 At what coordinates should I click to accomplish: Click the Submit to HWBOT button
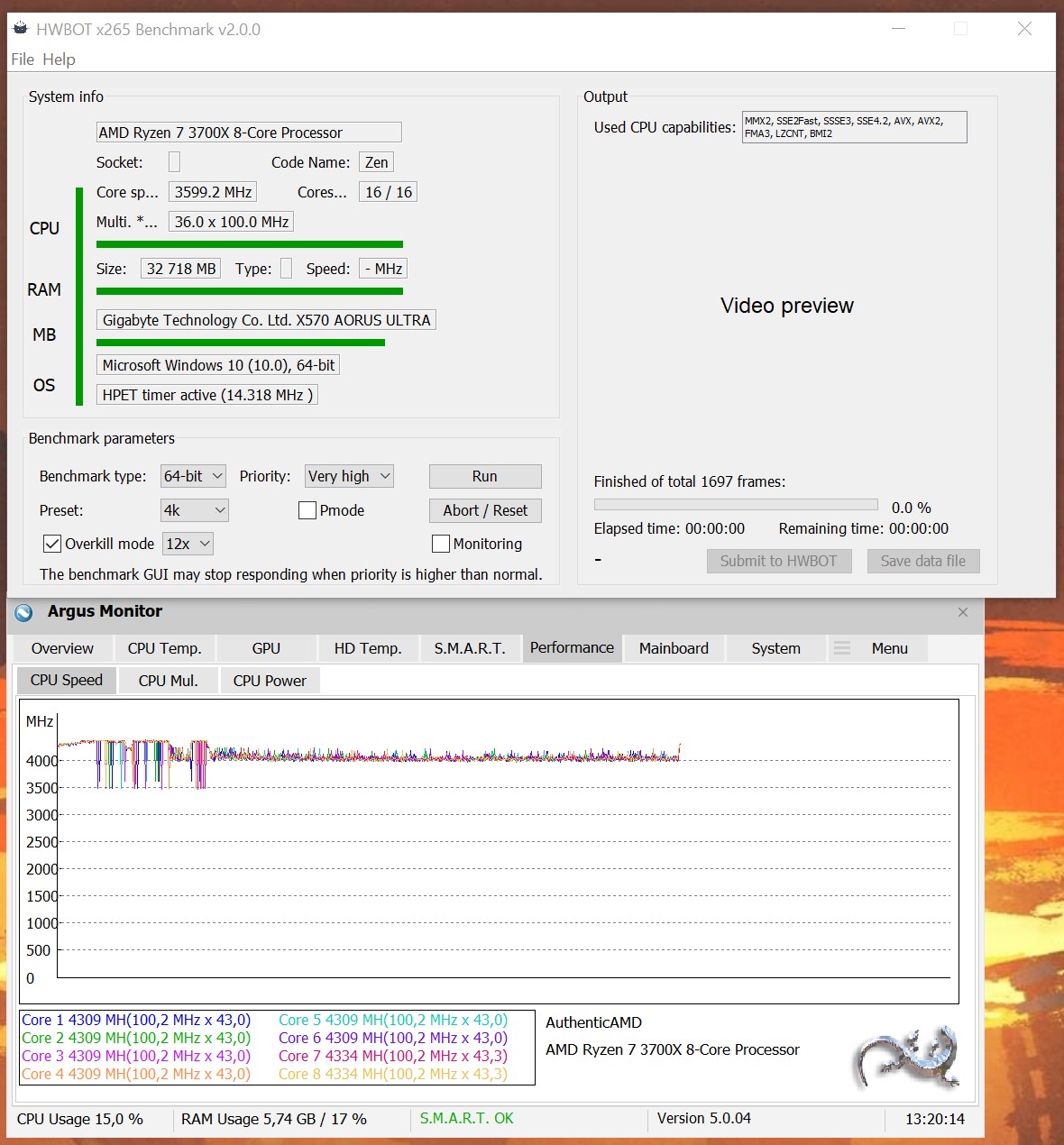[x=779, y=561]
